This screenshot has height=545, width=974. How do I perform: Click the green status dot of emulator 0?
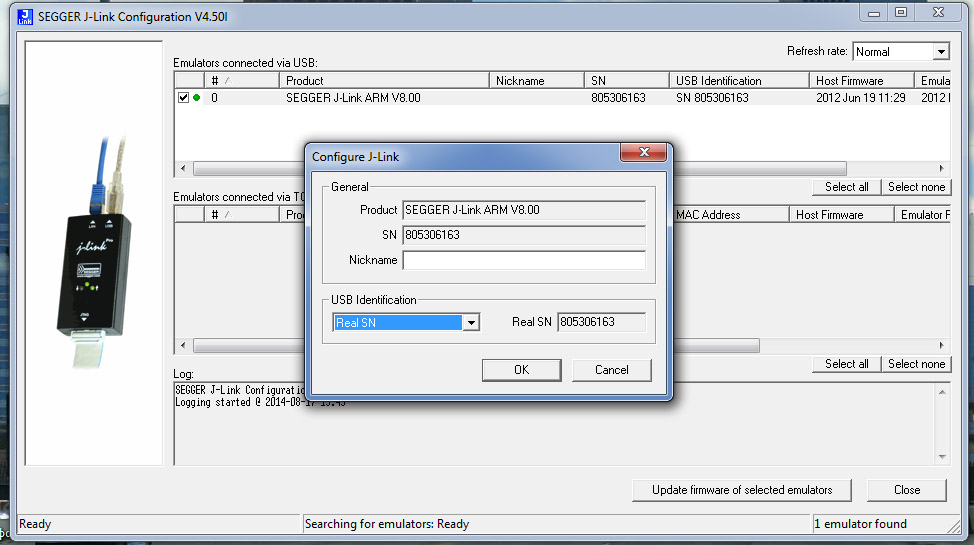coord(197,98)
